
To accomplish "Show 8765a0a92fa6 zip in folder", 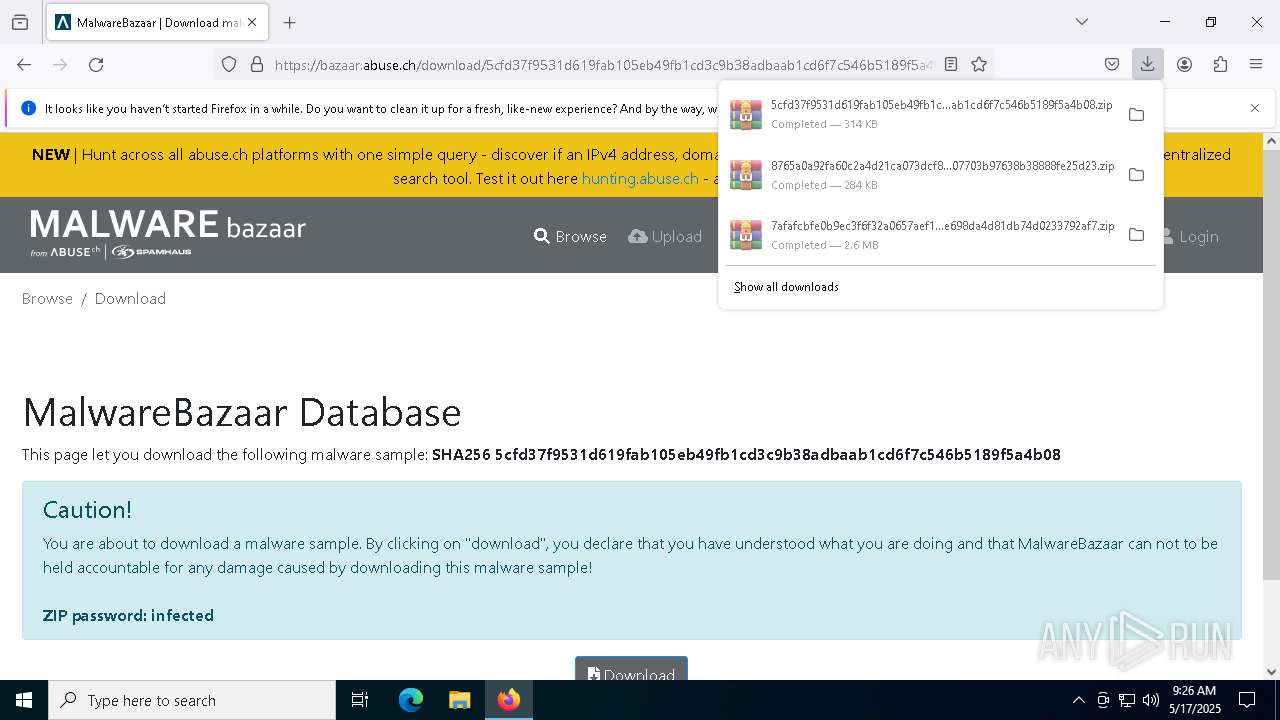I will [1136, 174].
